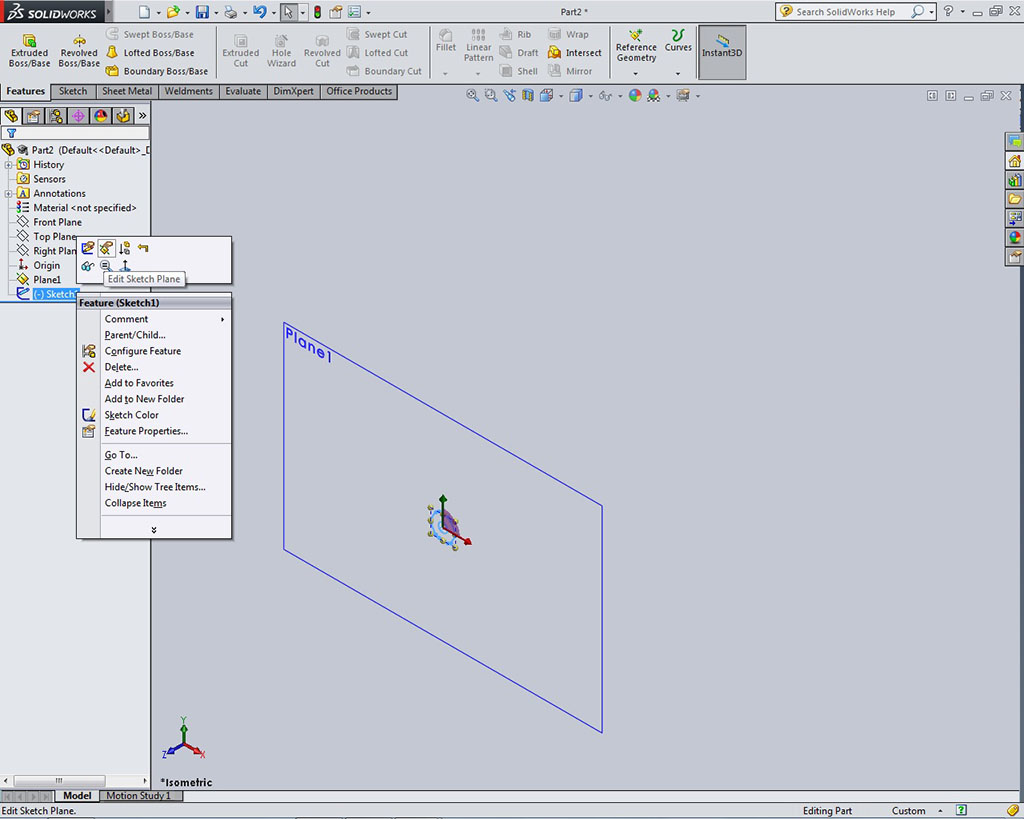
Task: Toggle the Select cursor tool
Action: click(287, 12)
